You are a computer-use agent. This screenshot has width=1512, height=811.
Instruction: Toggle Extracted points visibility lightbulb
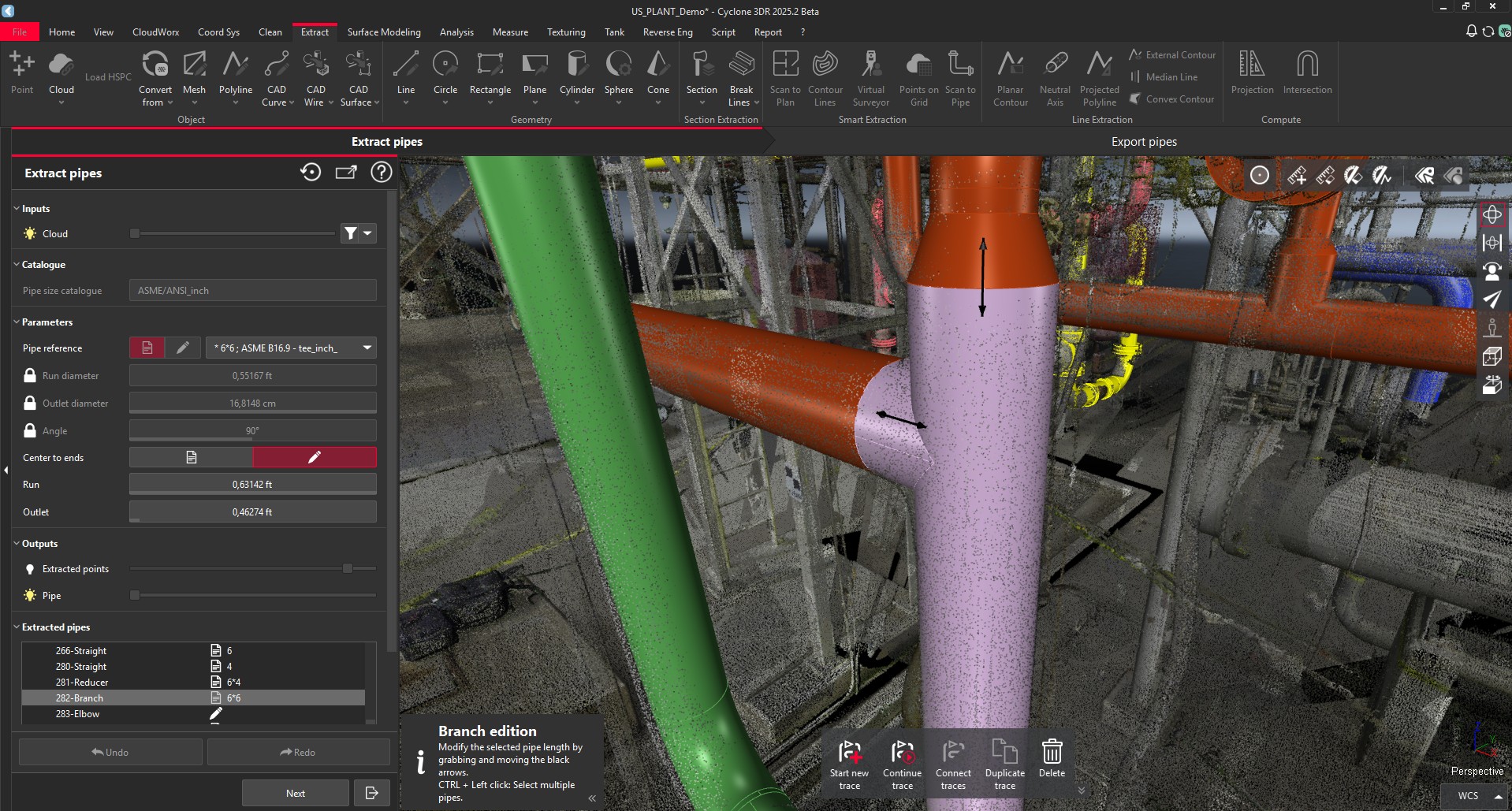tap(29, 568)
